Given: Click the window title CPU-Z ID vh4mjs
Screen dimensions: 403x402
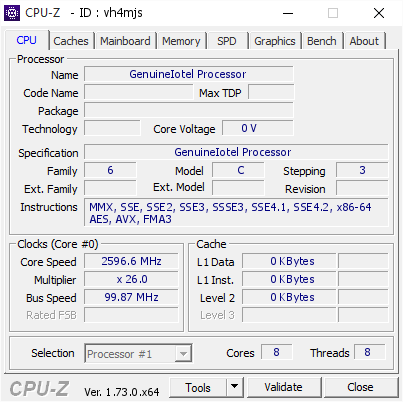Looking at the screenshot, I should 84,13.
